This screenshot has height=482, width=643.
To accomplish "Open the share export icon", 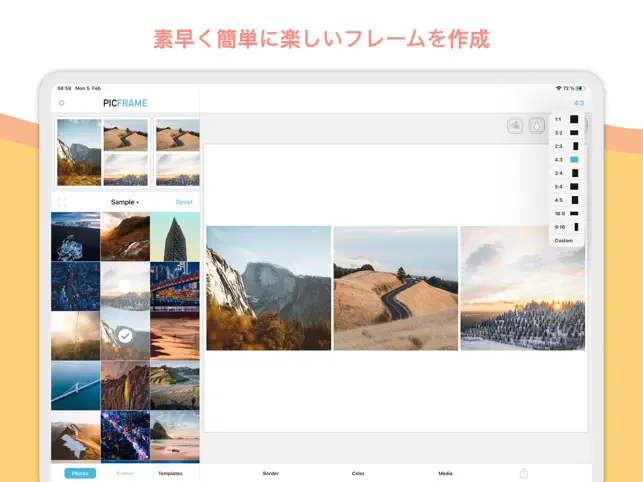I will point(524,473).
